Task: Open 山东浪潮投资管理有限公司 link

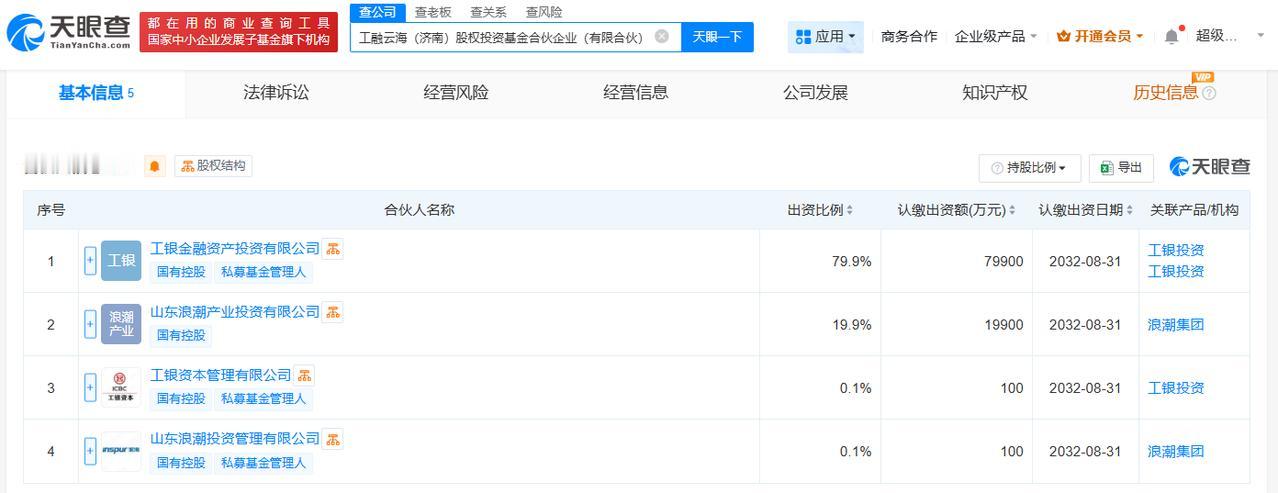Action: point(235,438)
